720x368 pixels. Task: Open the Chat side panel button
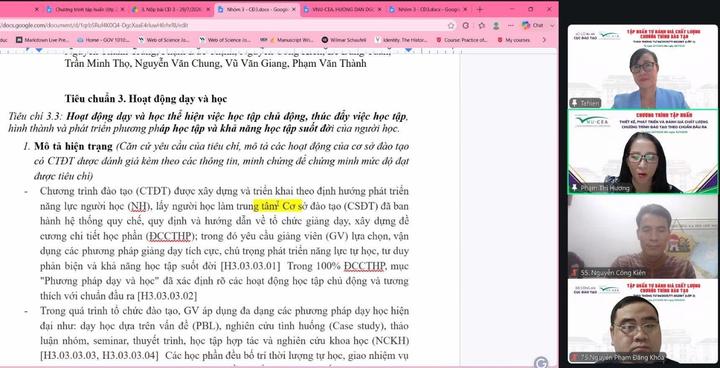532,25
